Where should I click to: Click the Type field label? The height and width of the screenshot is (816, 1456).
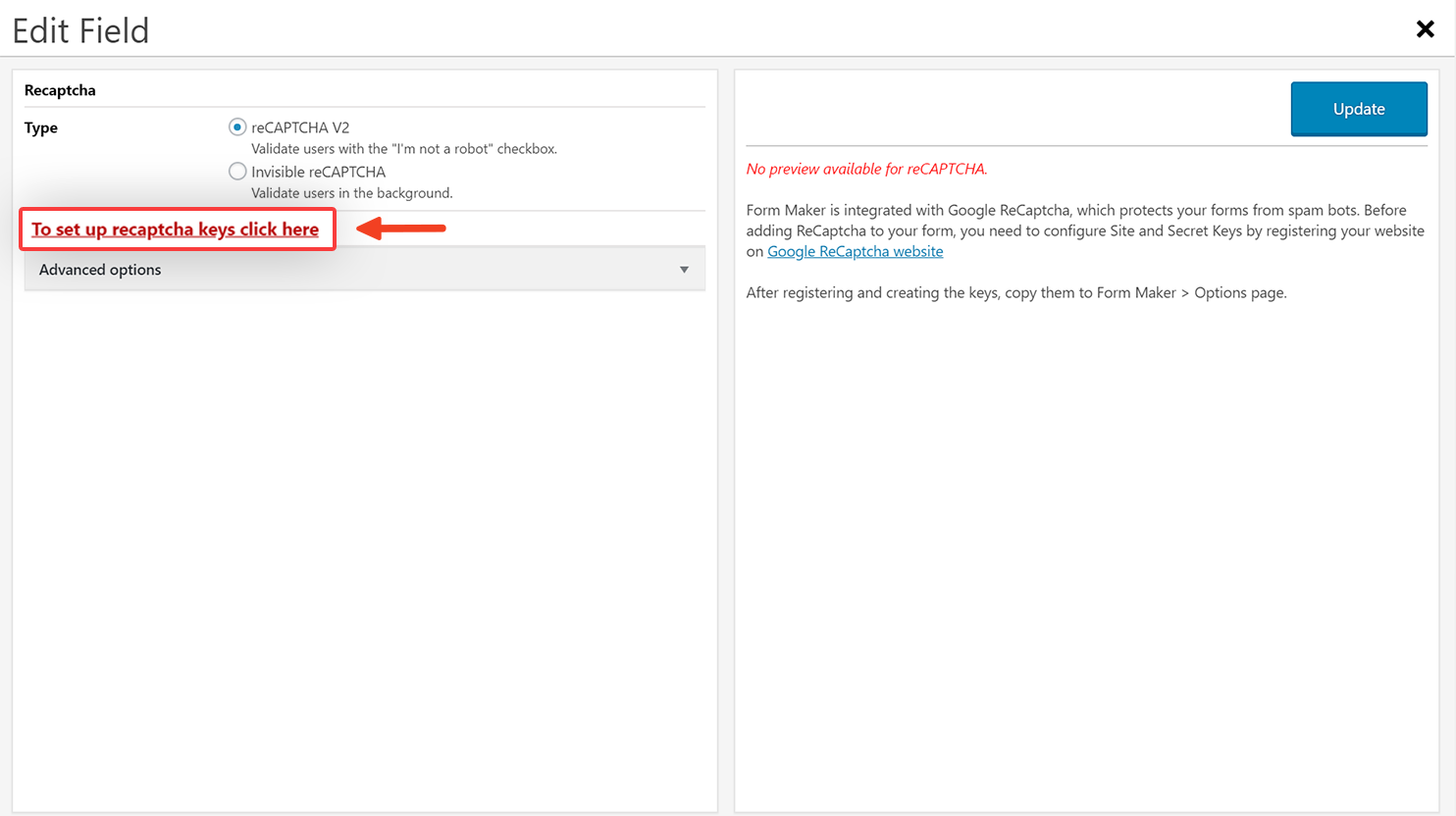[41, 127]
